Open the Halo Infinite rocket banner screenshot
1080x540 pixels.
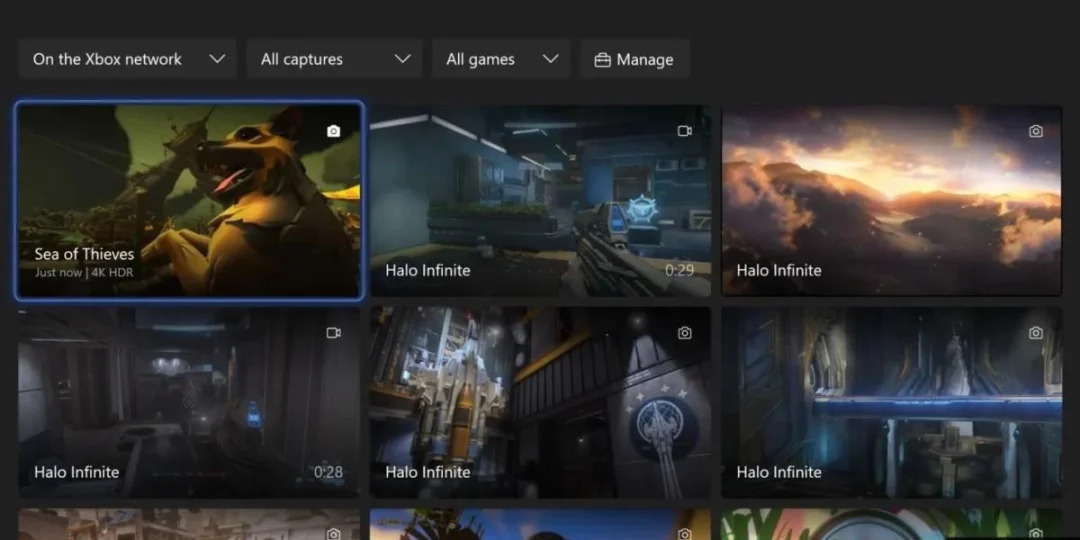click(x=540, y=402)
